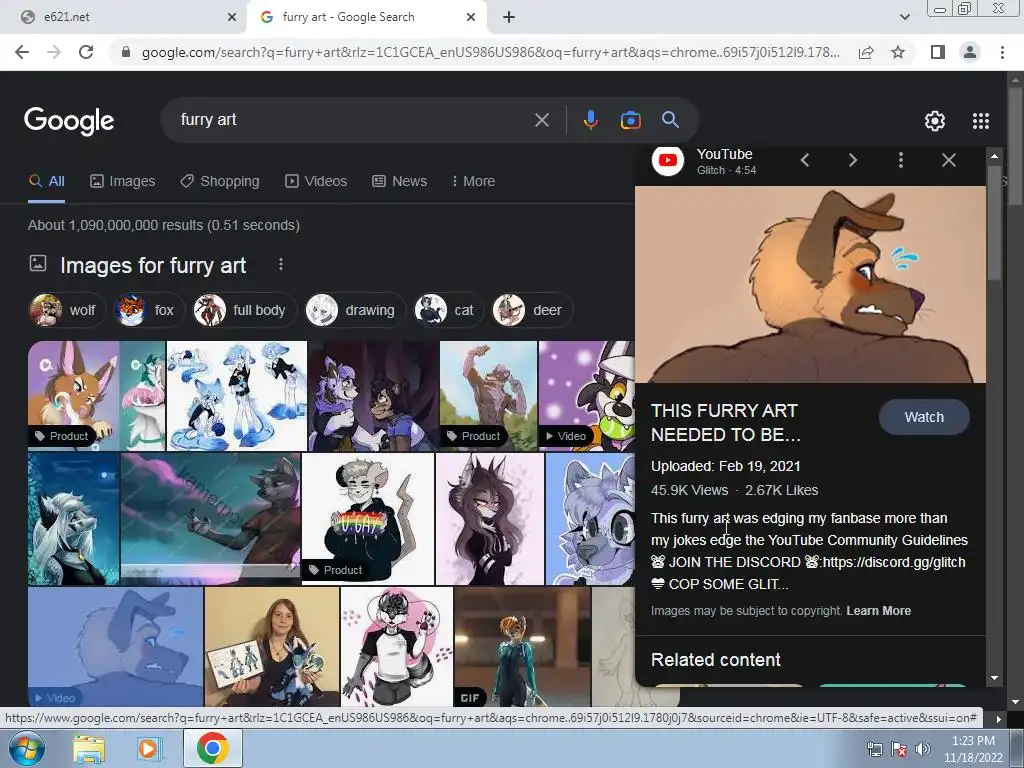This screenshot has height=768, width=1024.
Task: Open large preview image of brown dog
Action: click(x=810, y=284)
